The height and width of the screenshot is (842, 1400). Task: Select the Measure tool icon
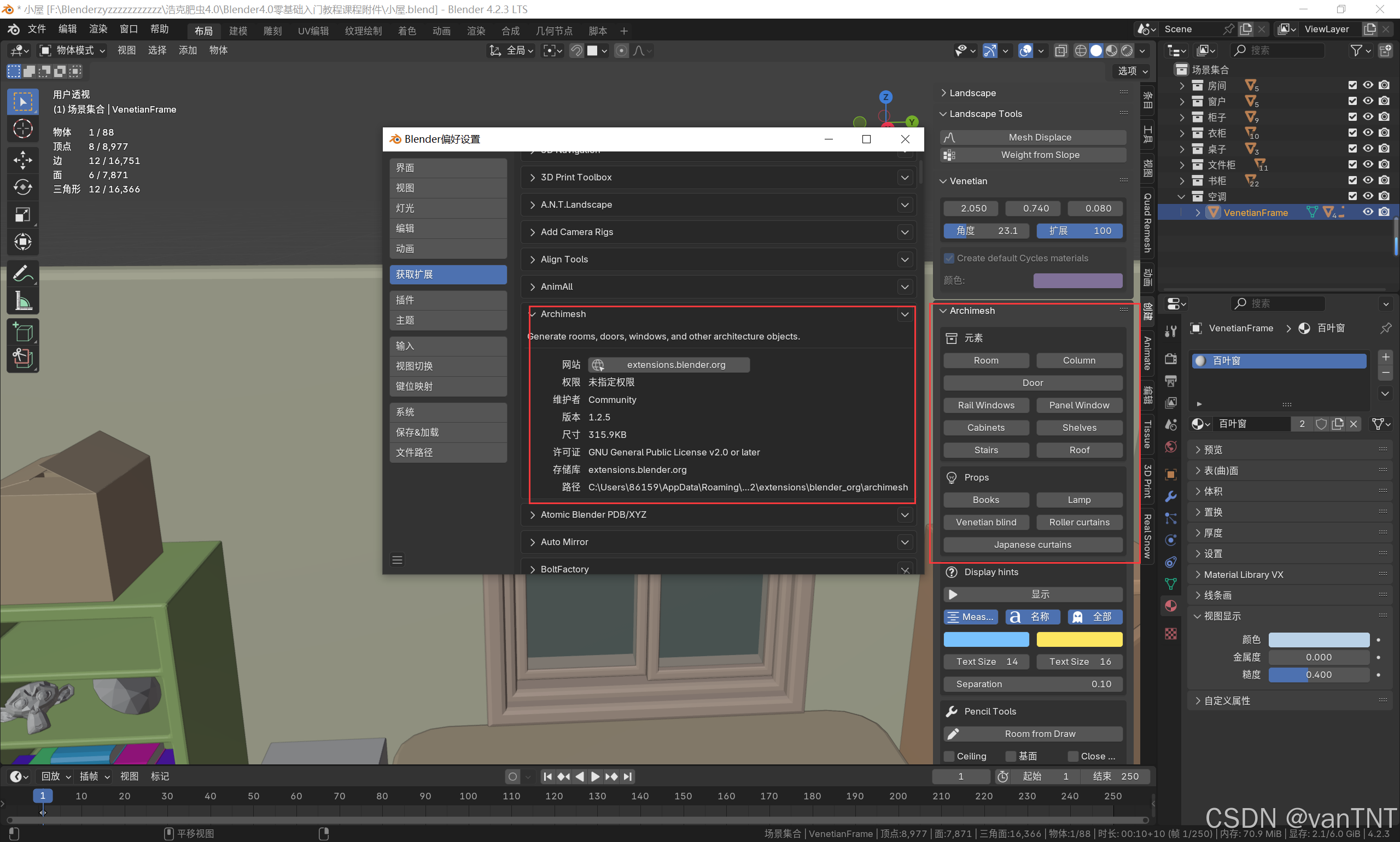click(23, 301)
